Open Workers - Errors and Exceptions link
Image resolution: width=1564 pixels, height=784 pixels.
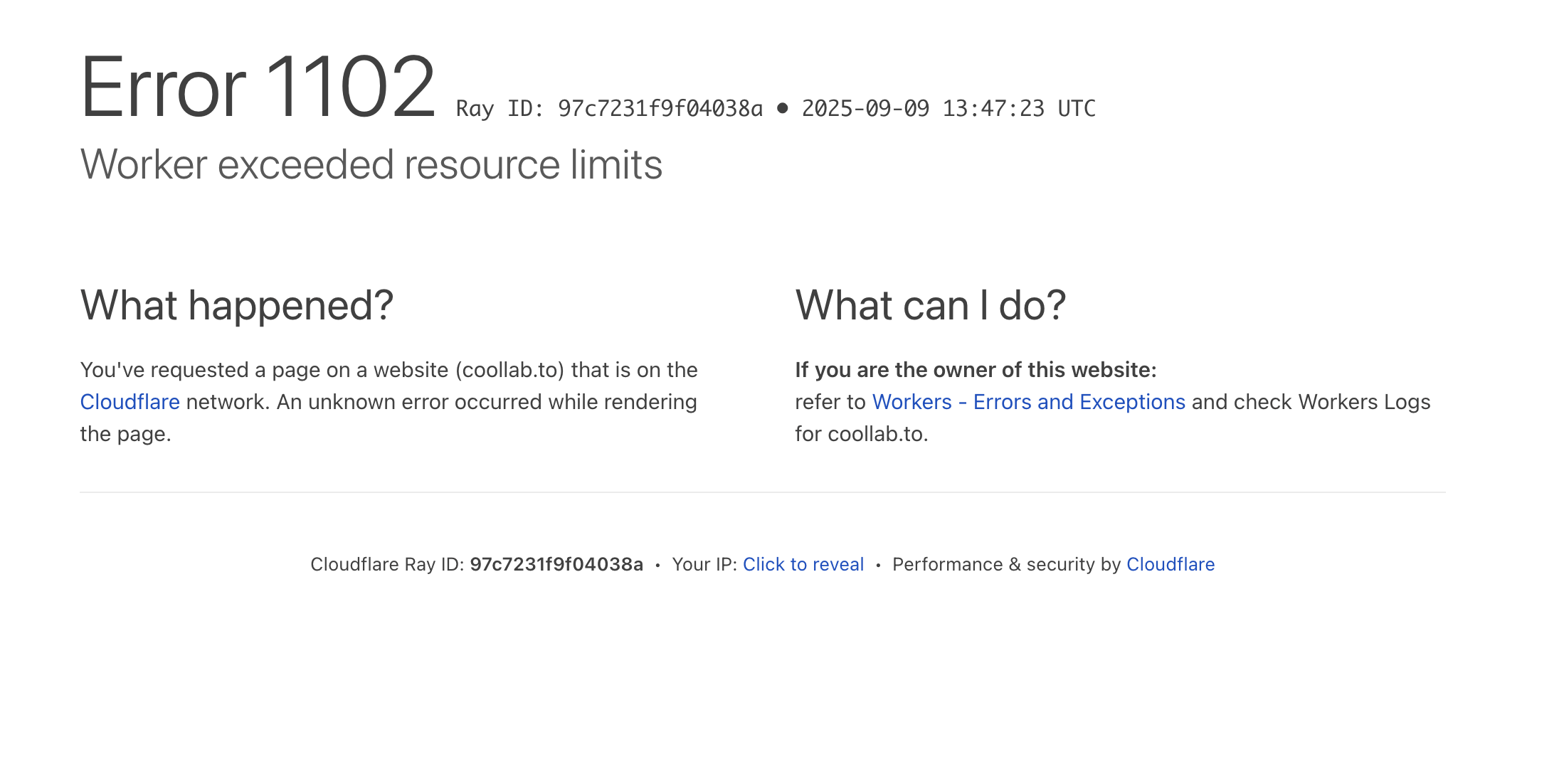tap(1028, 402)
